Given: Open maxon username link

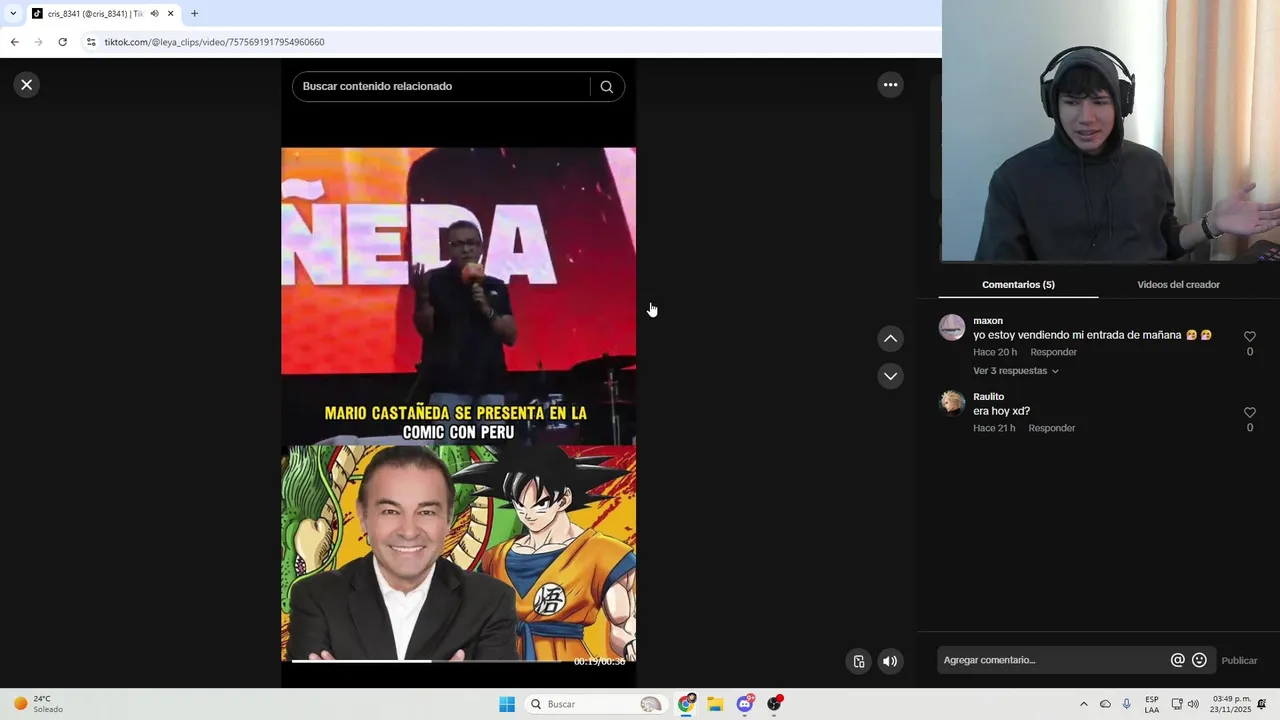Looking at the screenshot, I should [988, 321].
